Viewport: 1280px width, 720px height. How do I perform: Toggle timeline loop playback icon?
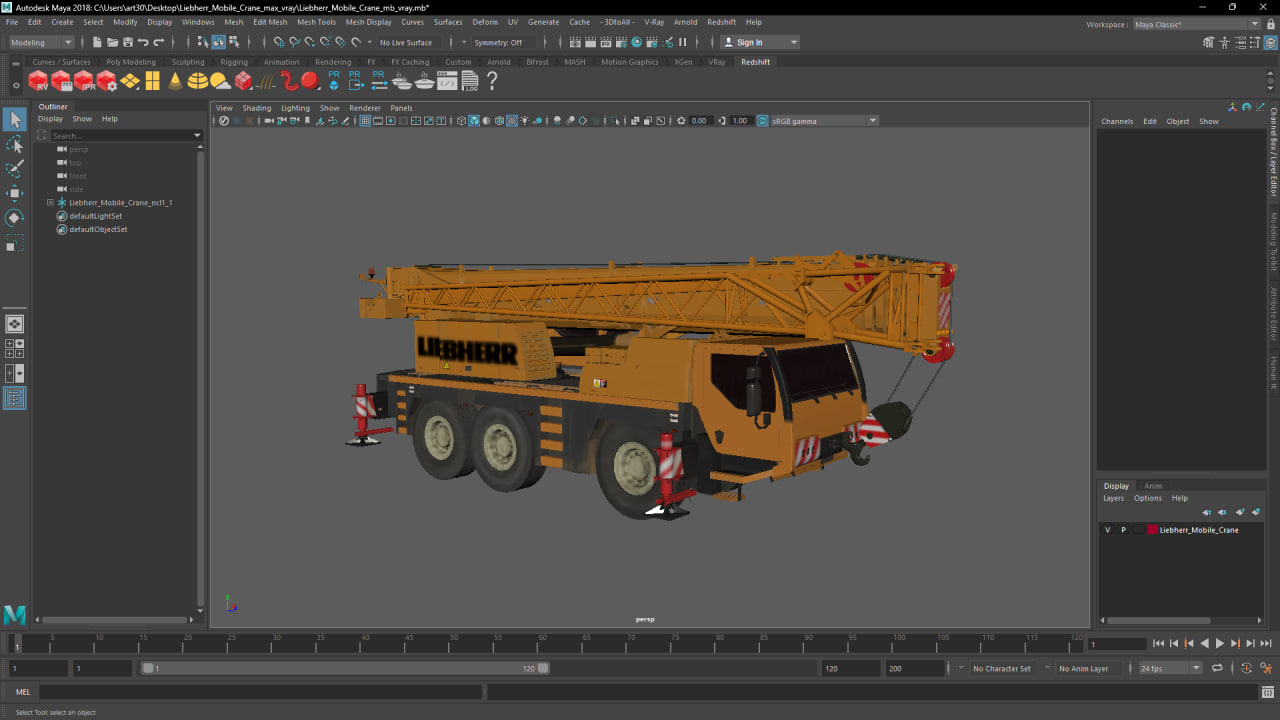pos(1217,668)
